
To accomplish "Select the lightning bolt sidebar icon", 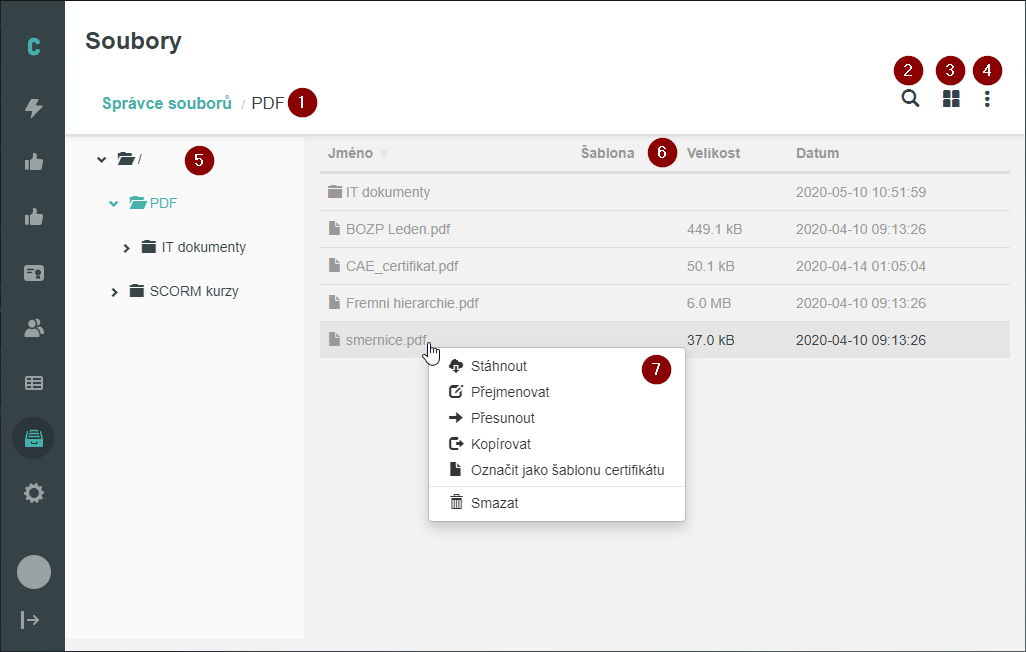I will point(33,105).
